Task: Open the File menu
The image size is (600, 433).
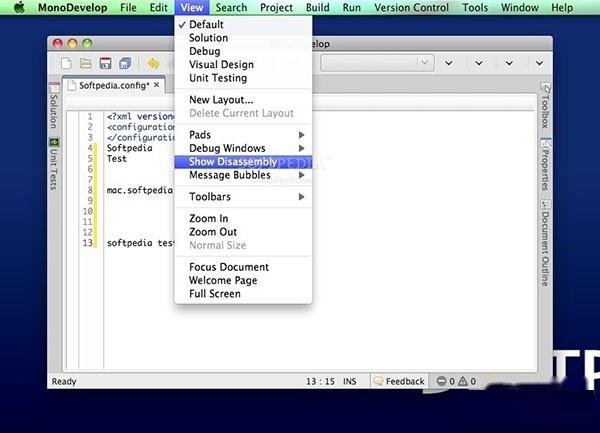Action: click(128, 8)
